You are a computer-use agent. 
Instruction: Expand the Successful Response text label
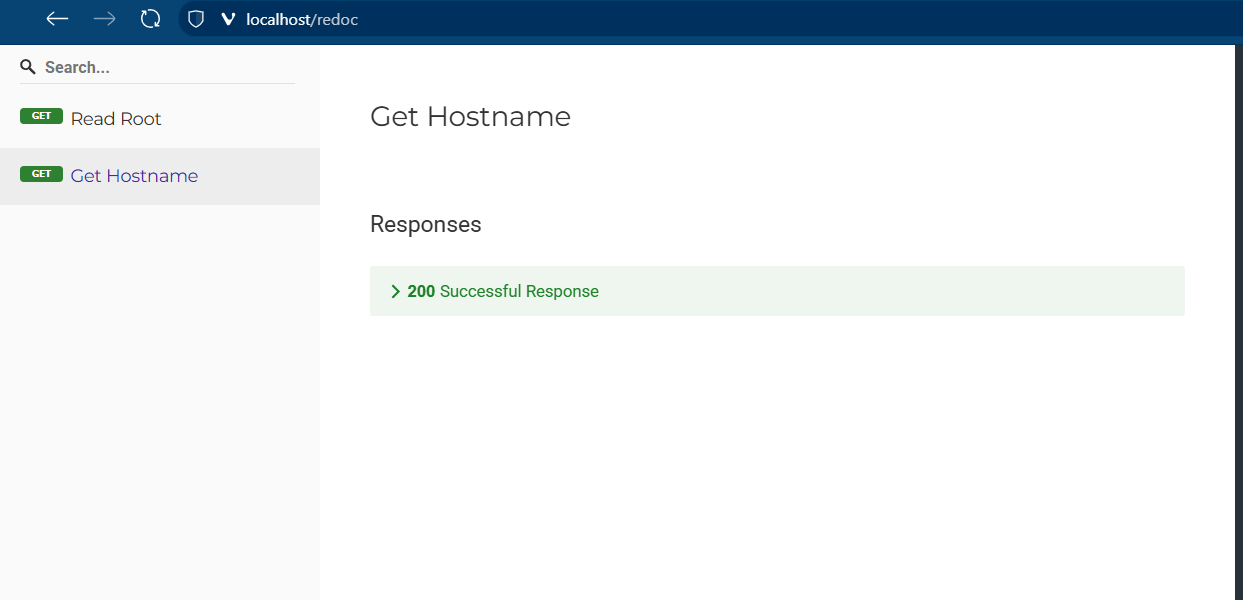click(519, 291)
